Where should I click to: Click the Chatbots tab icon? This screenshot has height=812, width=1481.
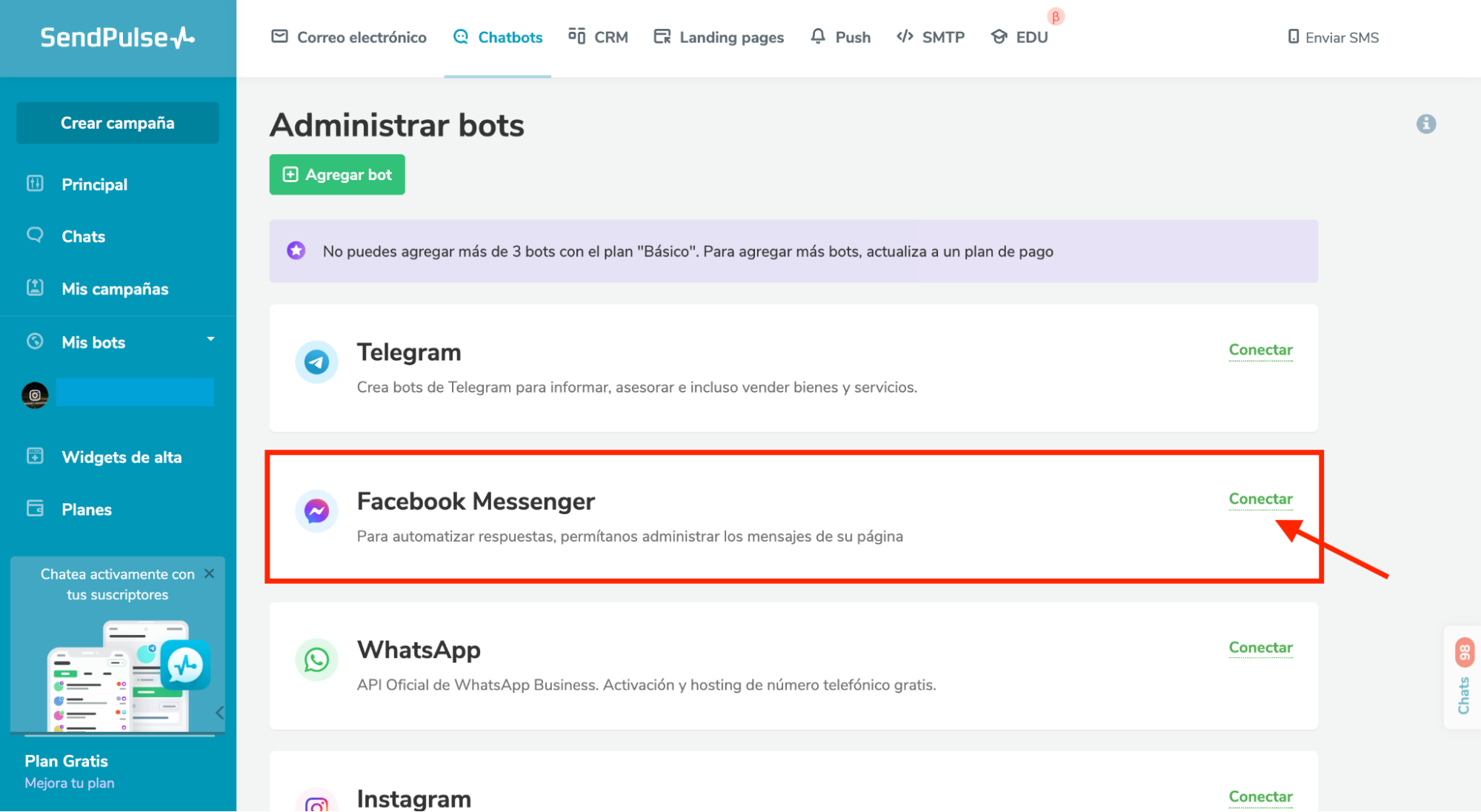coord(461,36)
